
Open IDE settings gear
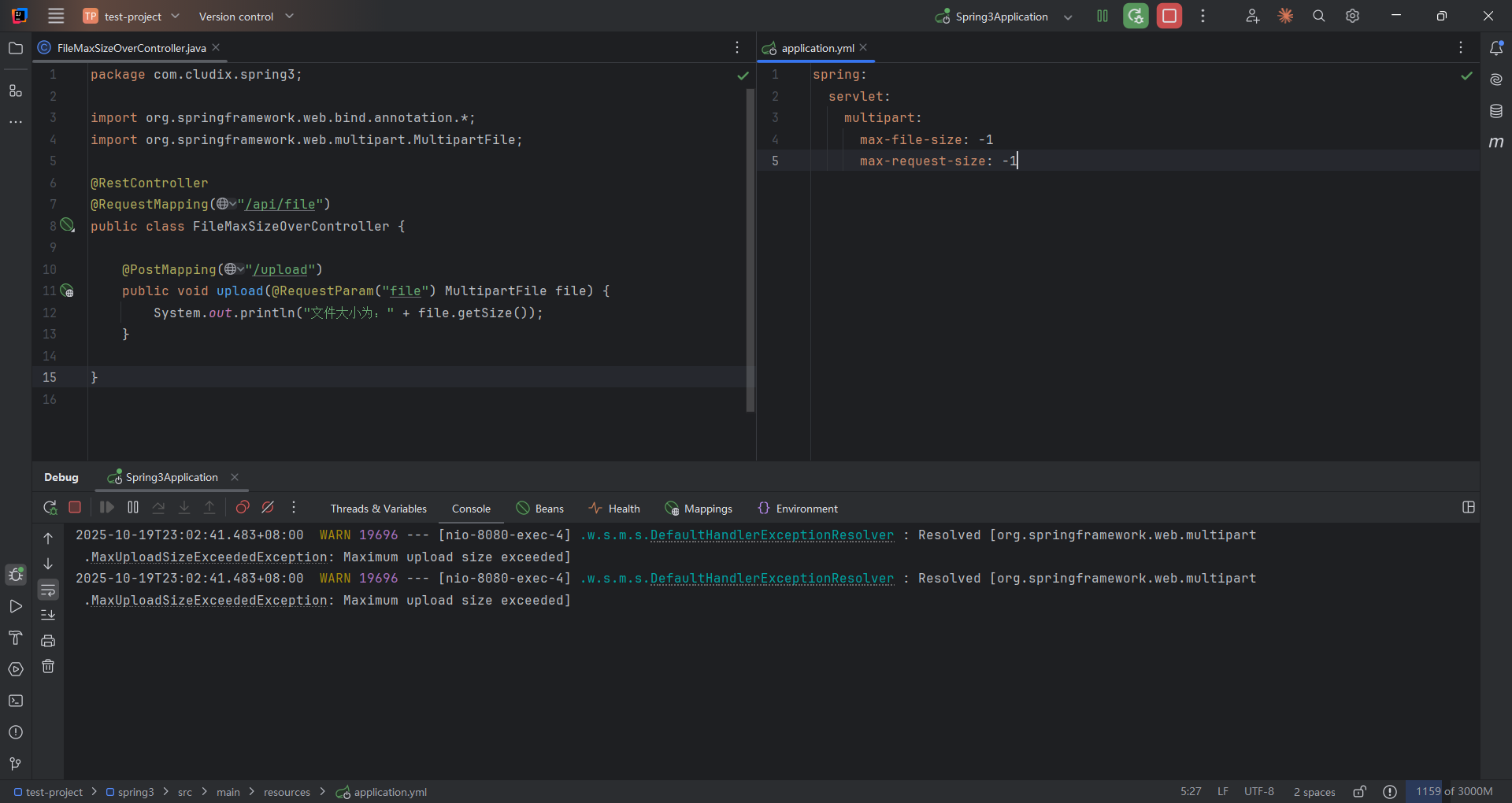point(1353,16)
